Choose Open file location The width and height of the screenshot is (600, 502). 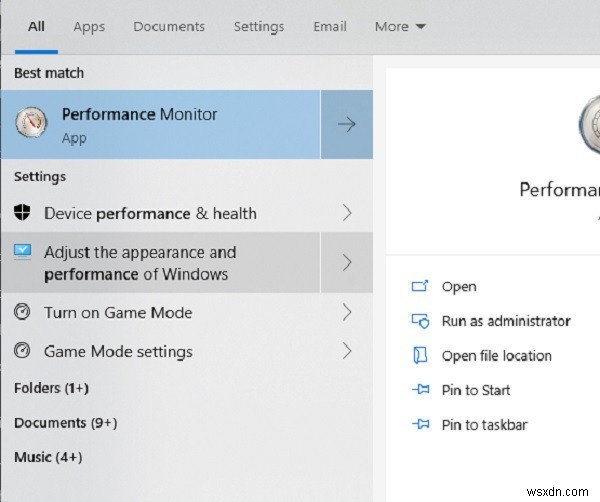point(497,356)
